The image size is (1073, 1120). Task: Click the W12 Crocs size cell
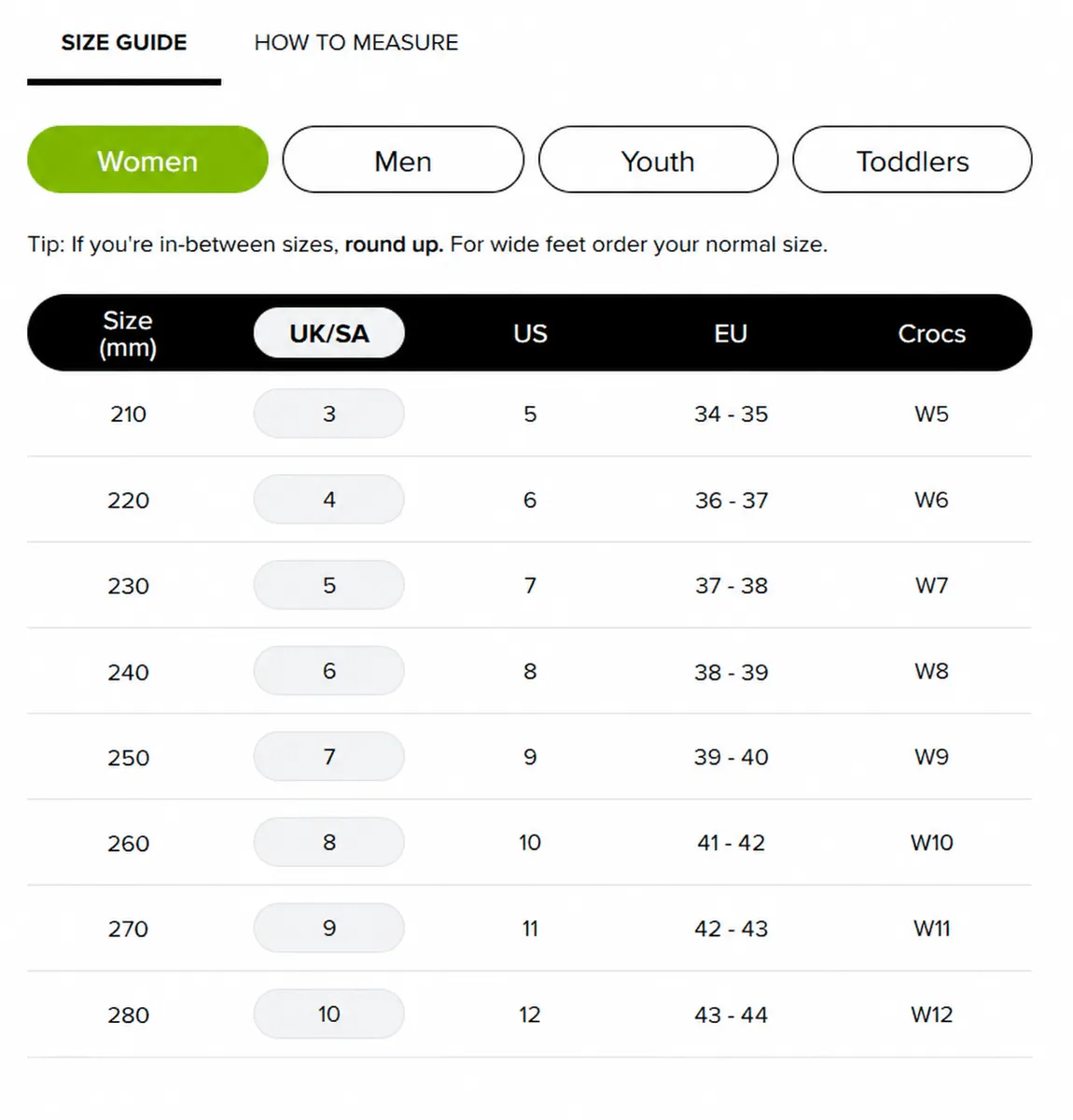pos(931,1015)
